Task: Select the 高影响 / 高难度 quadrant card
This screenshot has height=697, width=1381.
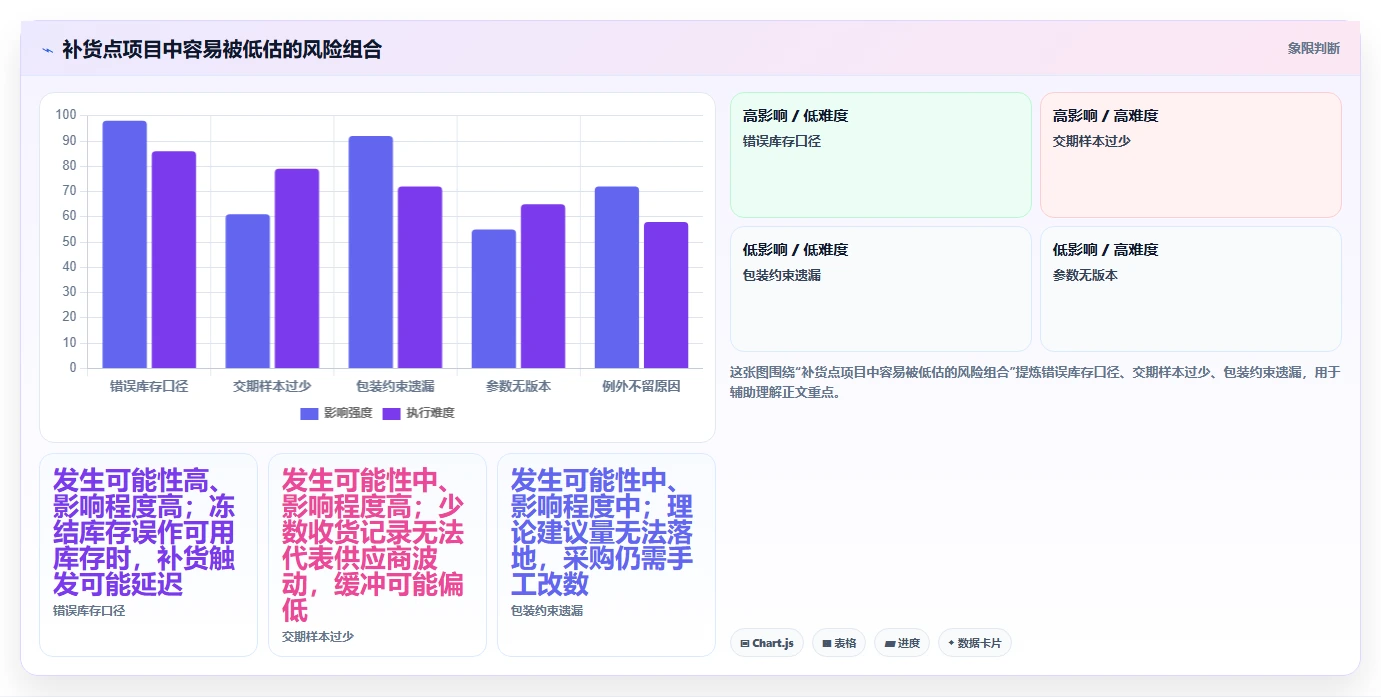Action: point(1191,155)
